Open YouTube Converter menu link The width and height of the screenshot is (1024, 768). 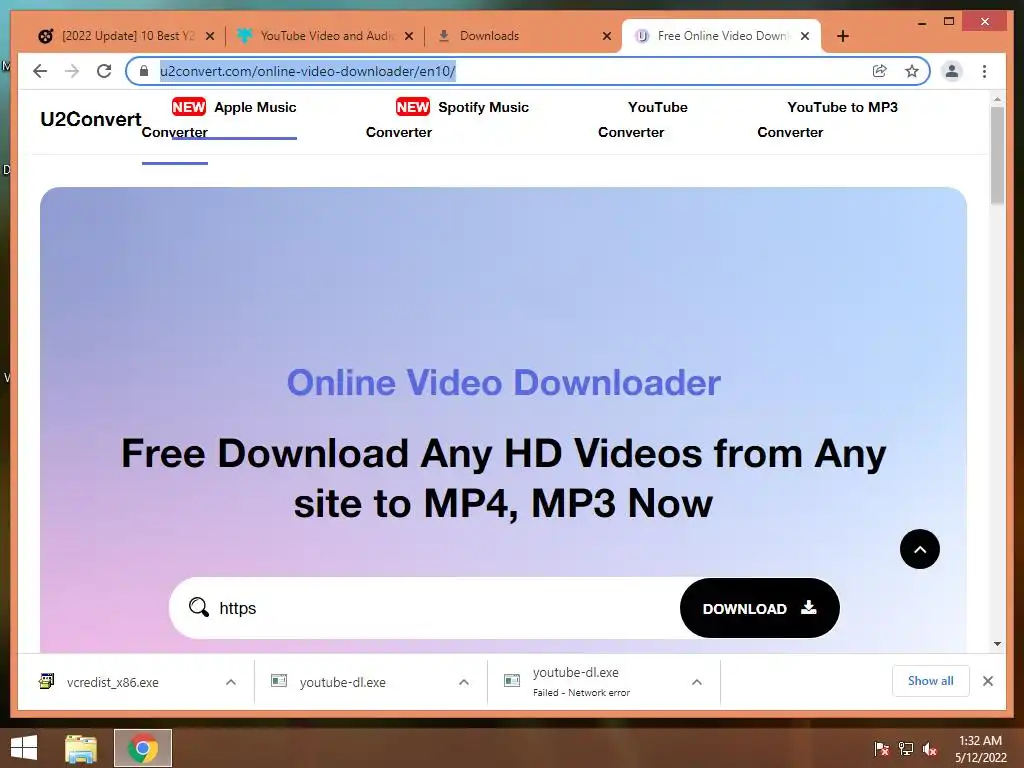[x=643, y=120]
